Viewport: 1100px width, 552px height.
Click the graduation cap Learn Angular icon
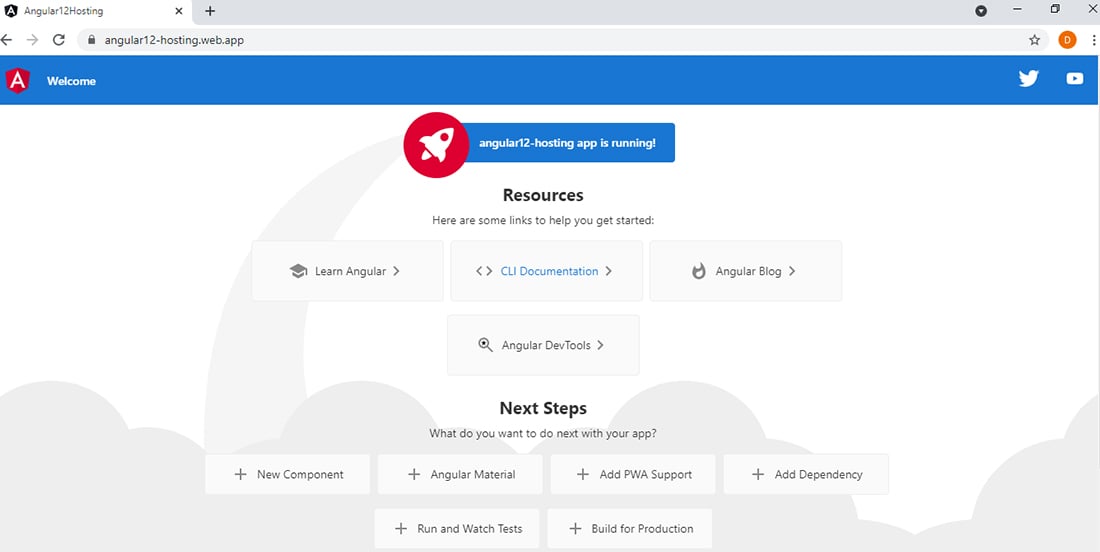pos(298,271)
